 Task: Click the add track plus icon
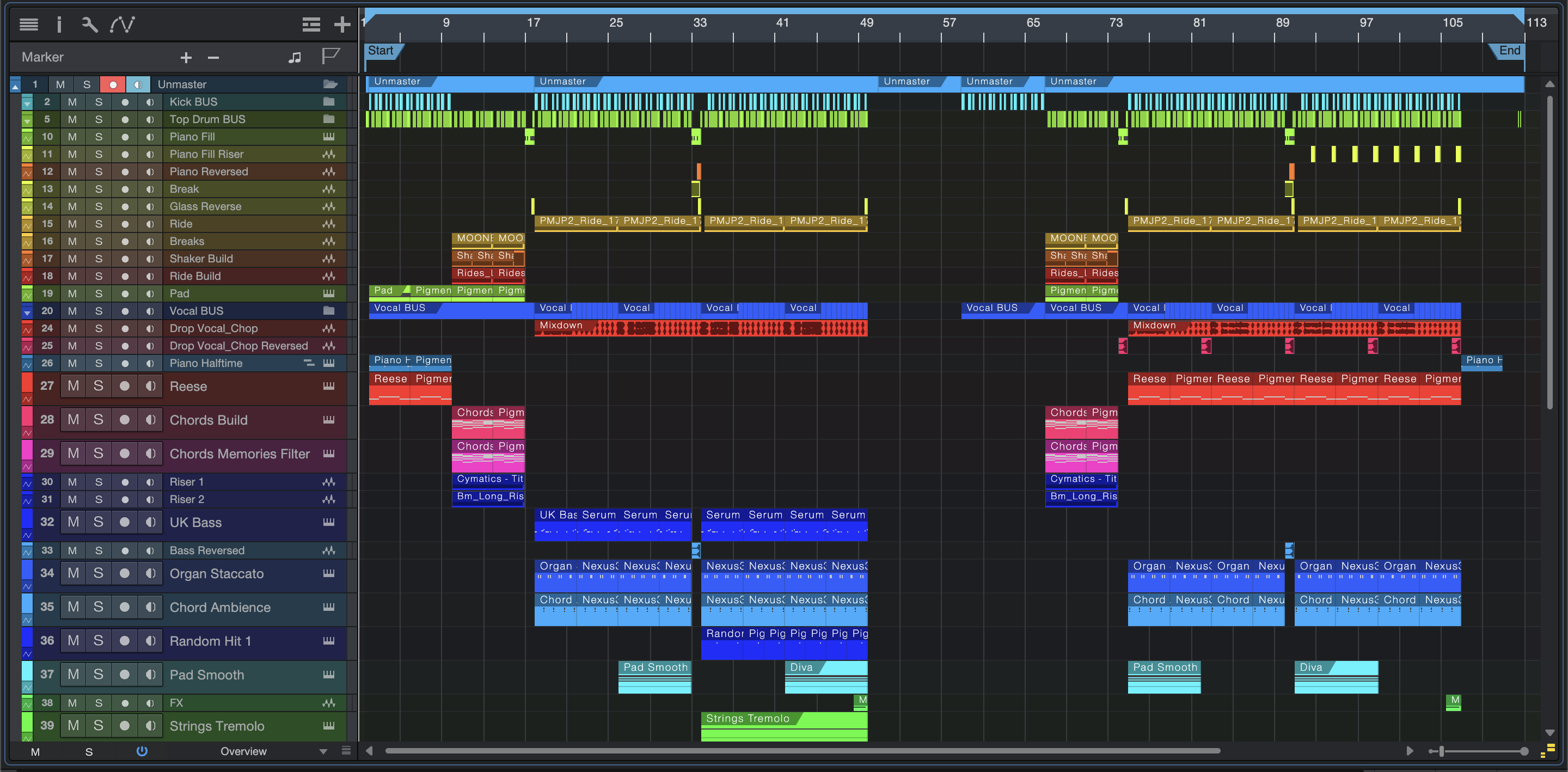click(x=342, y=24)
